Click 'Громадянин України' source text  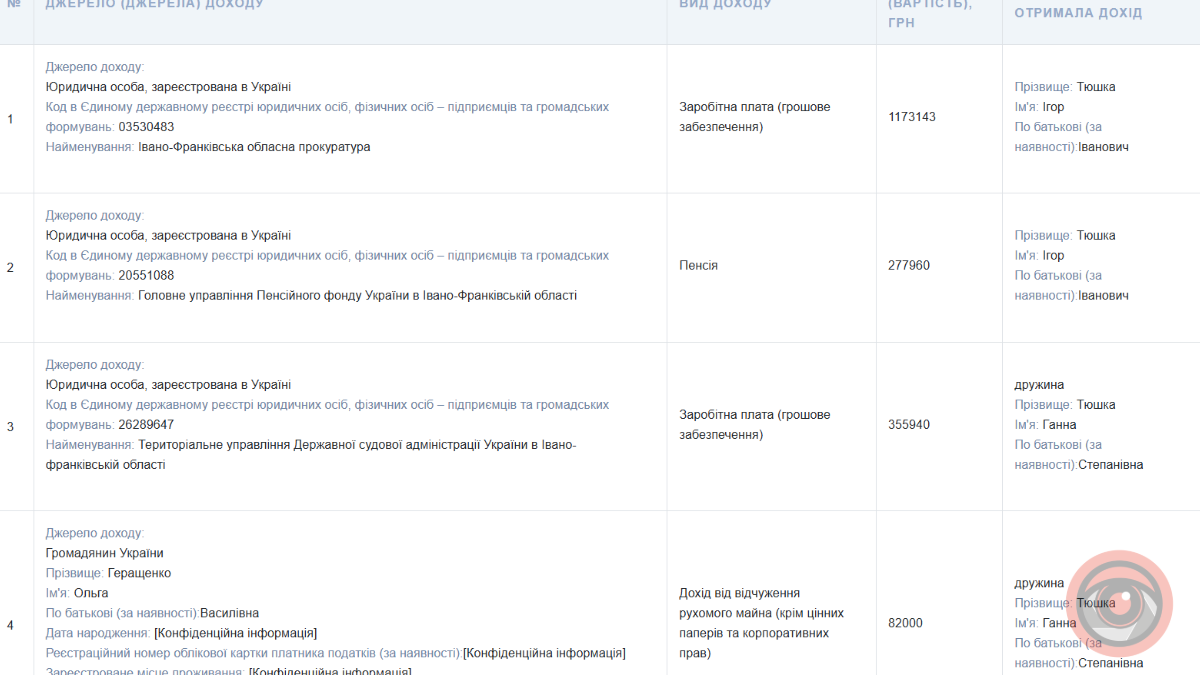coord(104,553)
